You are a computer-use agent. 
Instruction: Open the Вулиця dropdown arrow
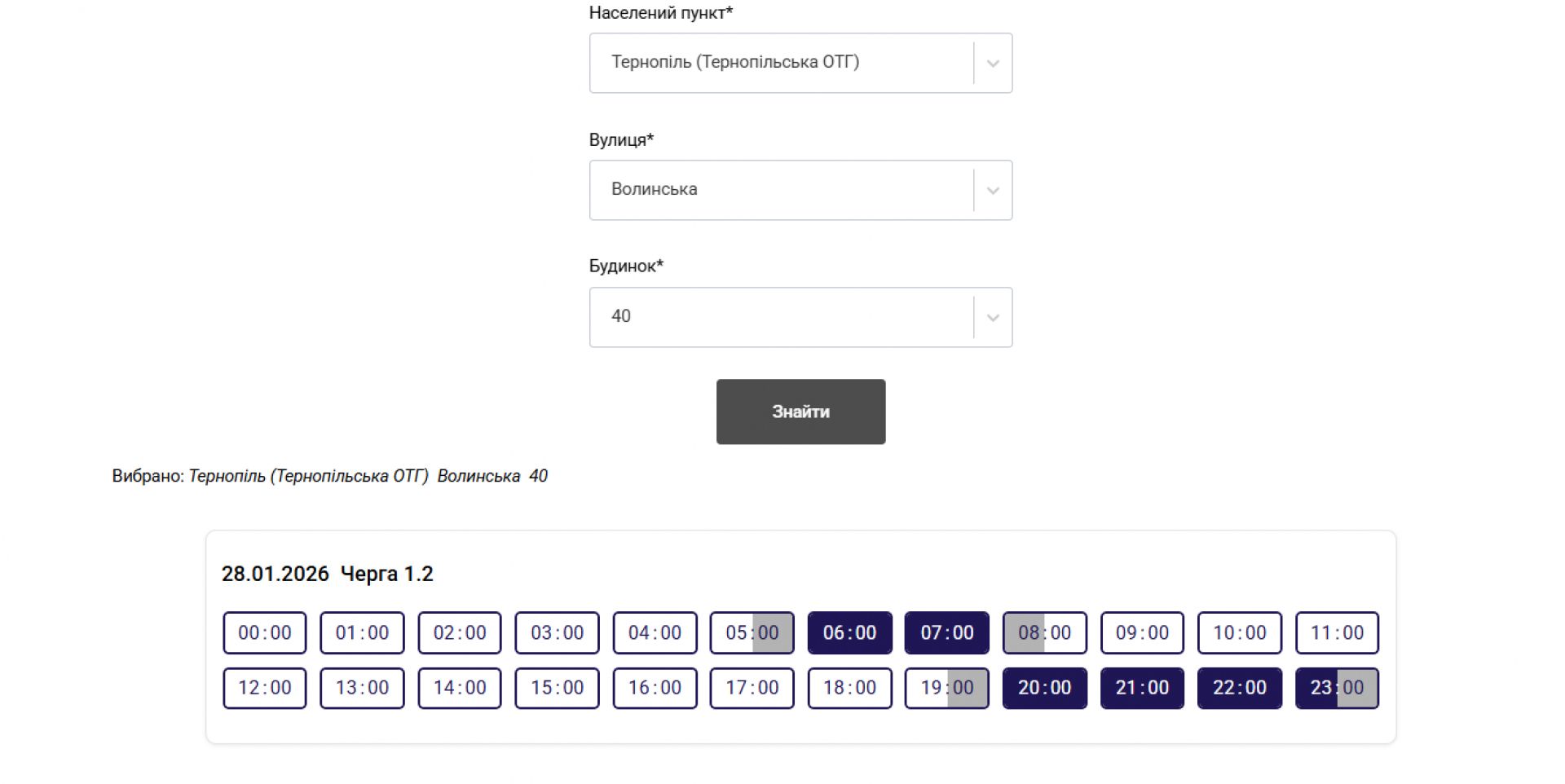point(992,191)
